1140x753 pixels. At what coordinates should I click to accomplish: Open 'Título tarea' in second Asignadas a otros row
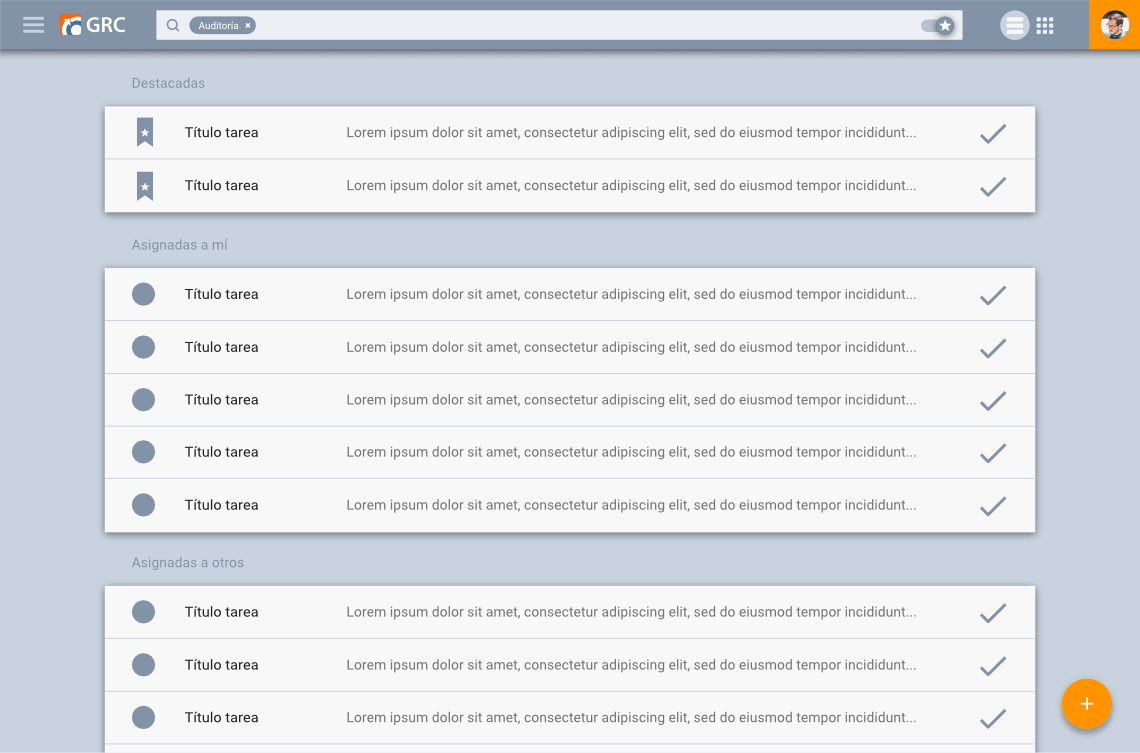coord(221,664)
